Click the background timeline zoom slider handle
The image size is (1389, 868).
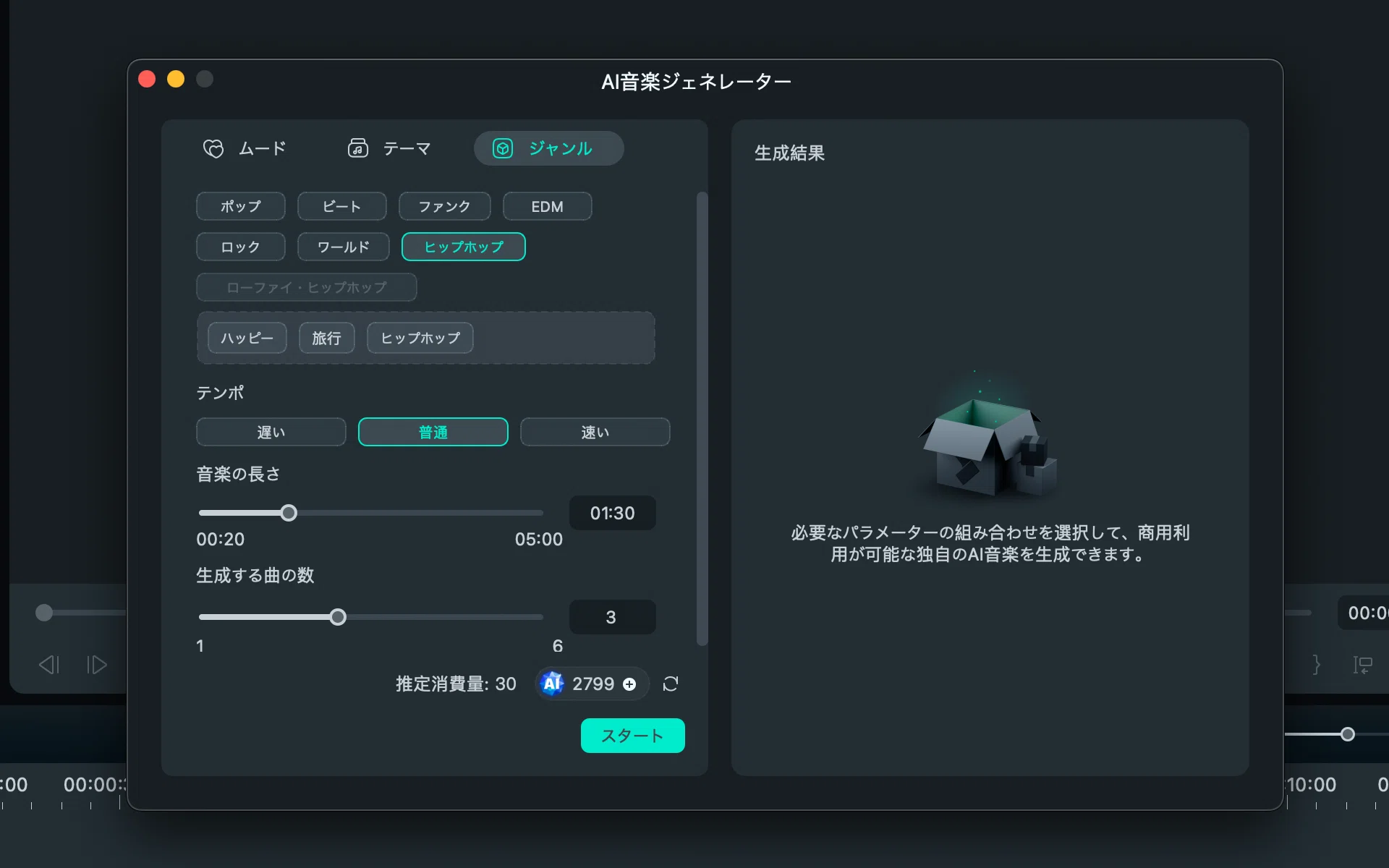[1348, 734]
